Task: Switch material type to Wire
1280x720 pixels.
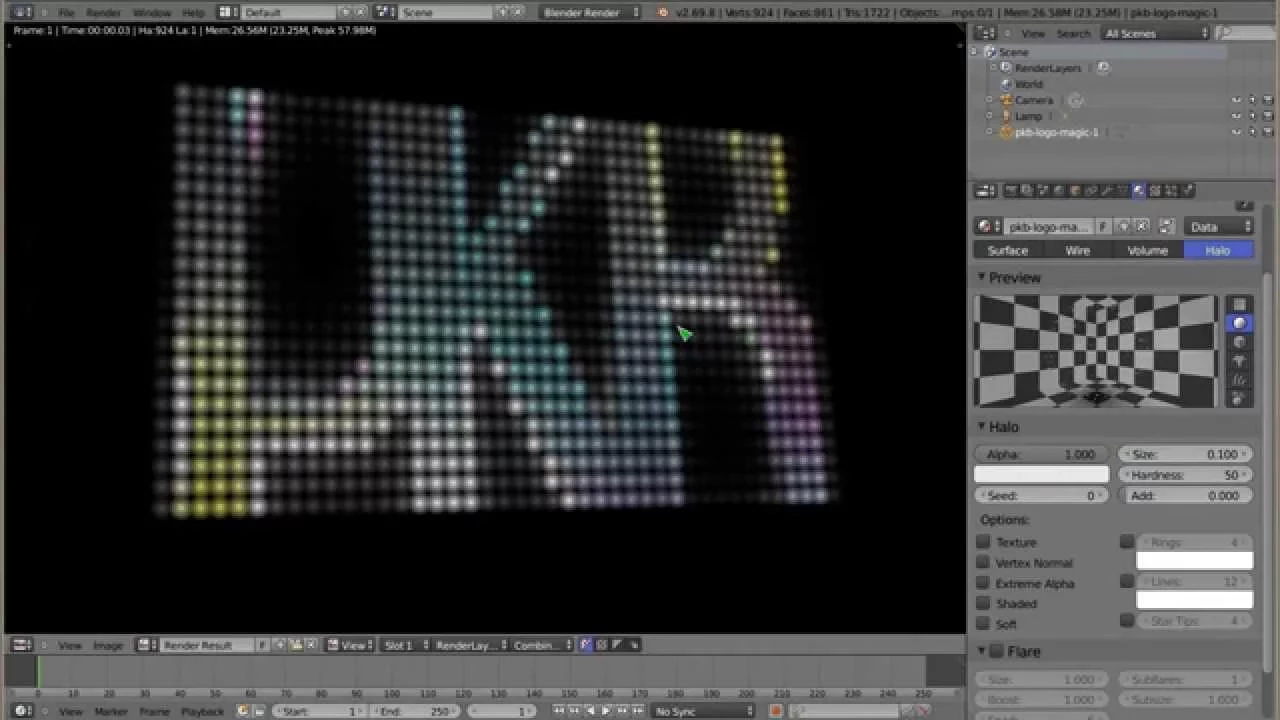Action: [1077, 250]
